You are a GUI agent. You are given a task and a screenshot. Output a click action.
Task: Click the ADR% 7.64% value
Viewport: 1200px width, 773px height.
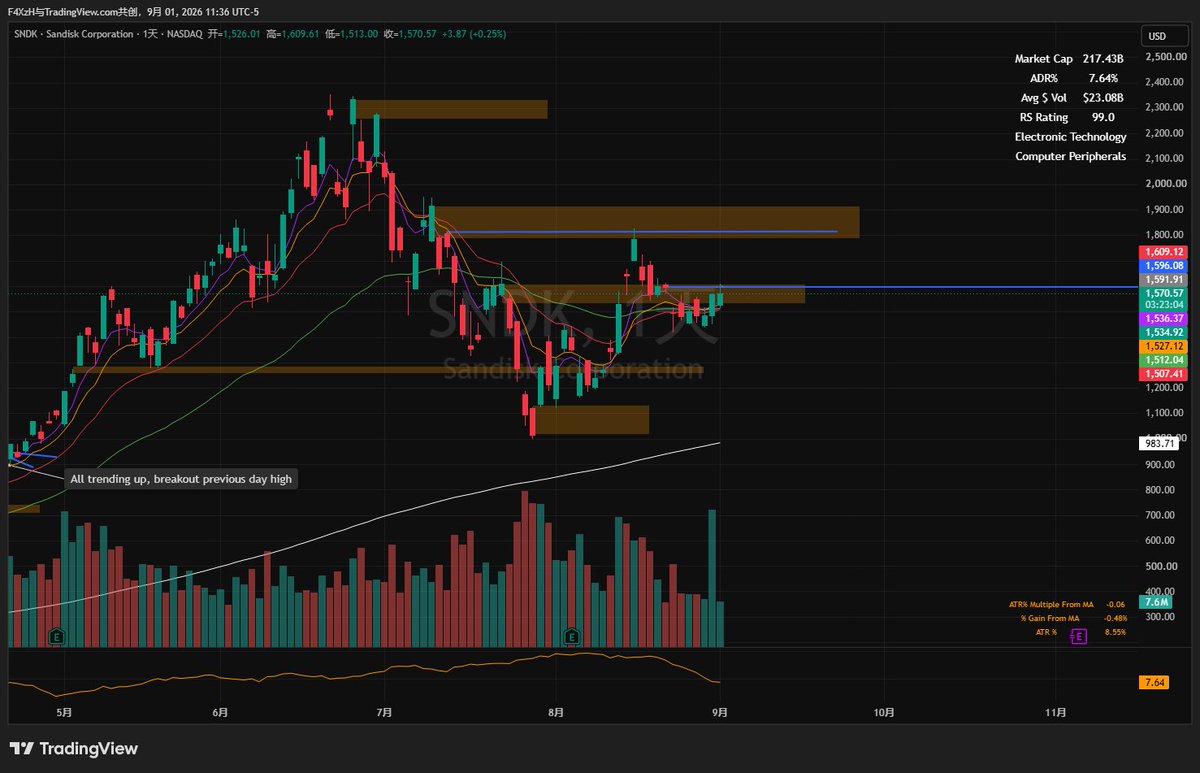point(1103,78)
